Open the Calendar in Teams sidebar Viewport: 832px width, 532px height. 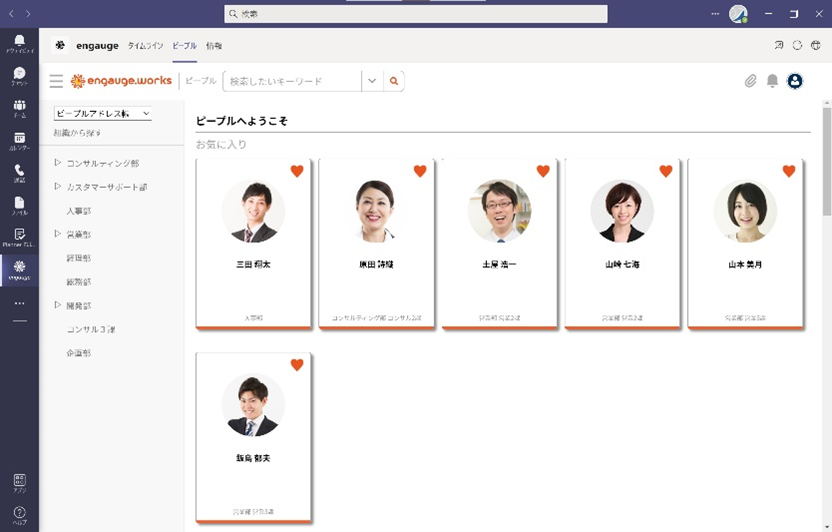point(19,141)
